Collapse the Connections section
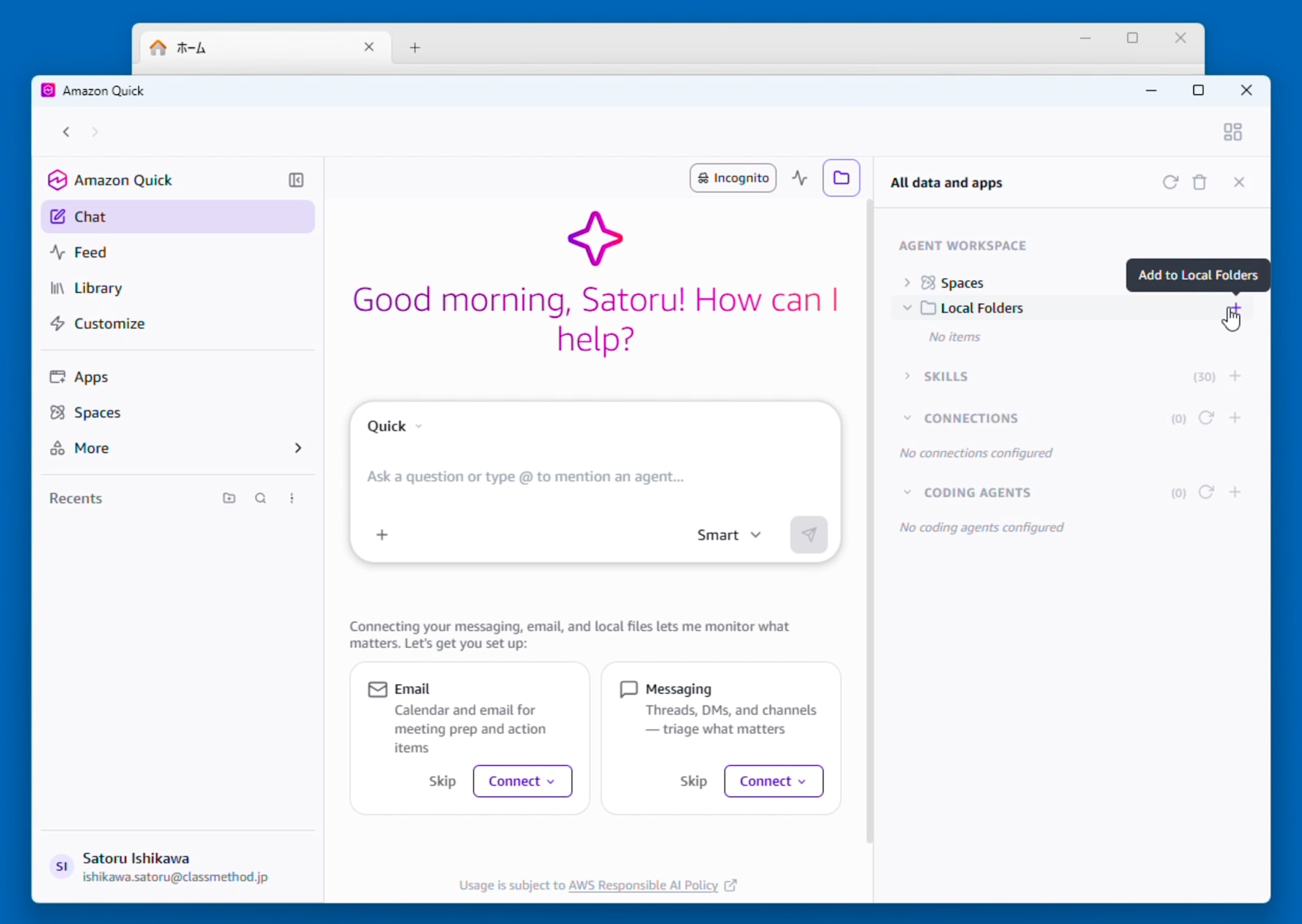The image size is (1302, 924). (907, 418)
